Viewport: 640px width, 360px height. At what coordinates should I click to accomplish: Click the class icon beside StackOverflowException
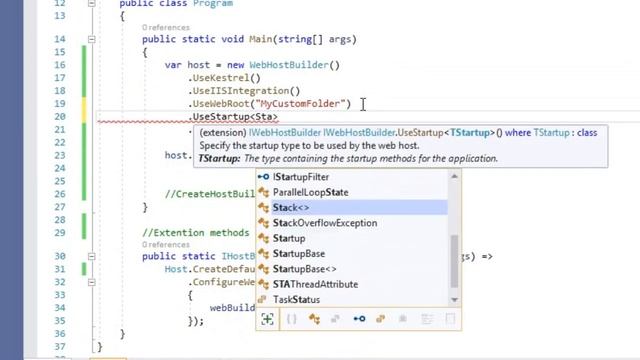263,223
